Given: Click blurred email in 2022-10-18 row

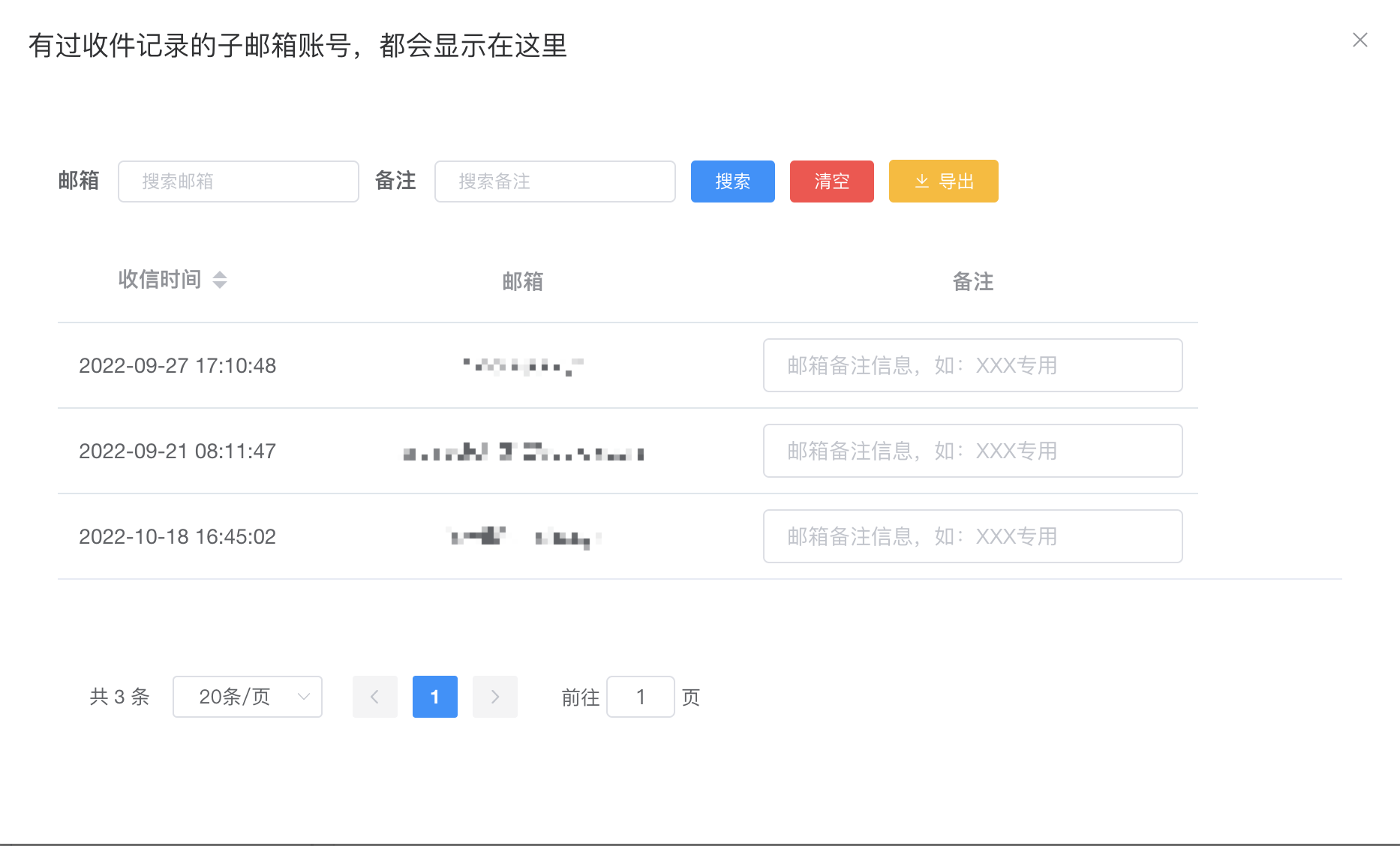Looking at the screenshot, I should 523,537.
